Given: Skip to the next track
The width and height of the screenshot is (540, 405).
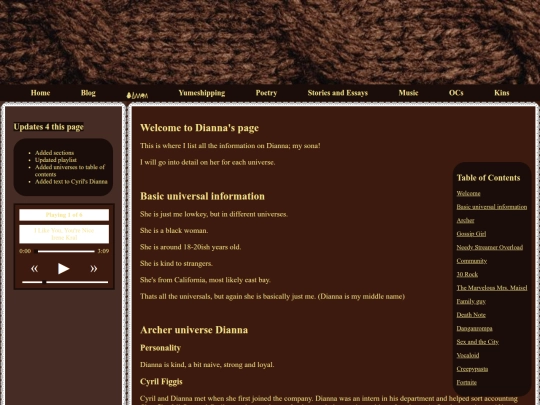Looking at the screenshot, I should tap(94, 269).
